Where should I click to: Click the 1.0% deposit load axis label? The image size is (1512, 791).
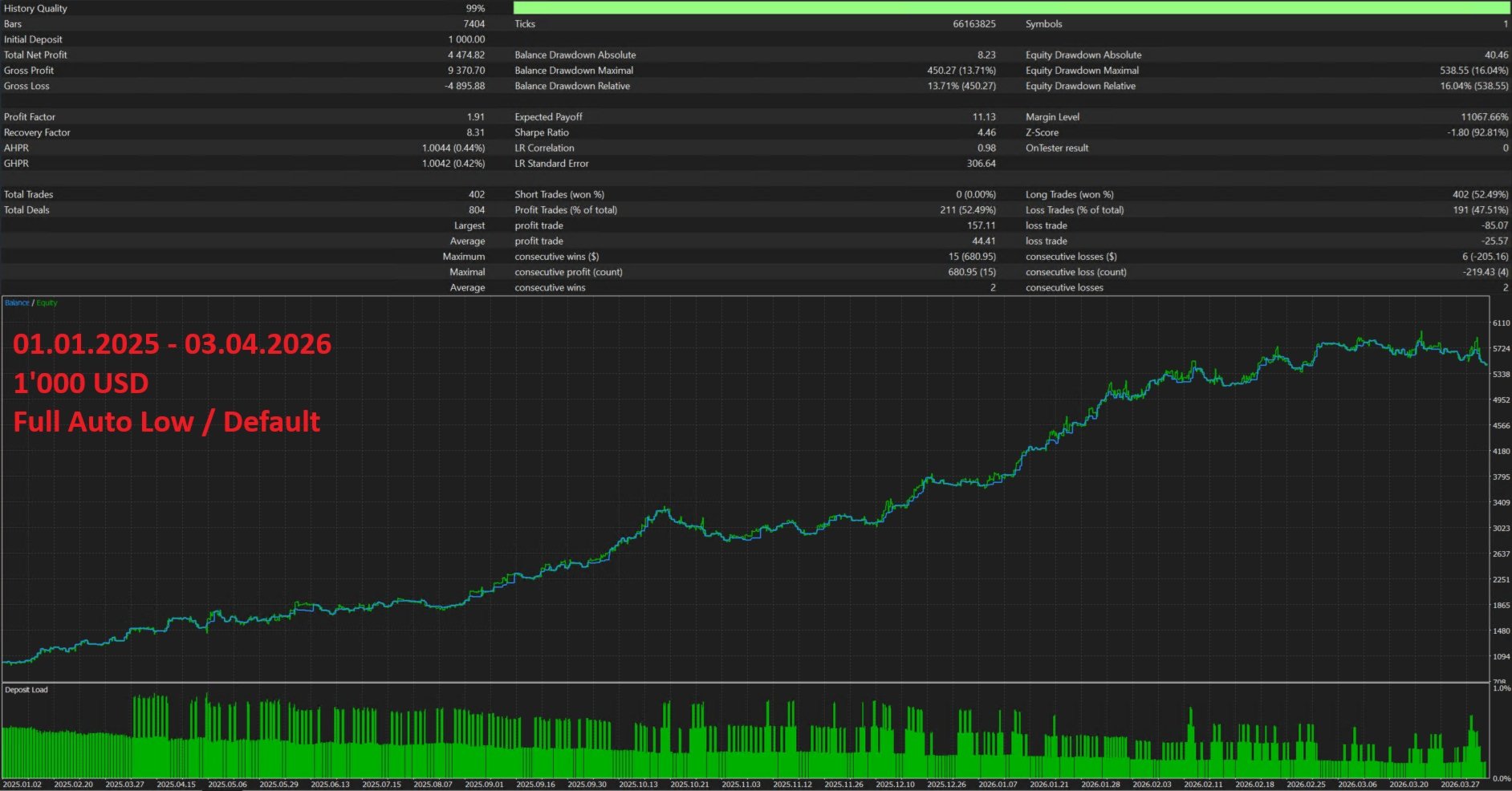1502,689
